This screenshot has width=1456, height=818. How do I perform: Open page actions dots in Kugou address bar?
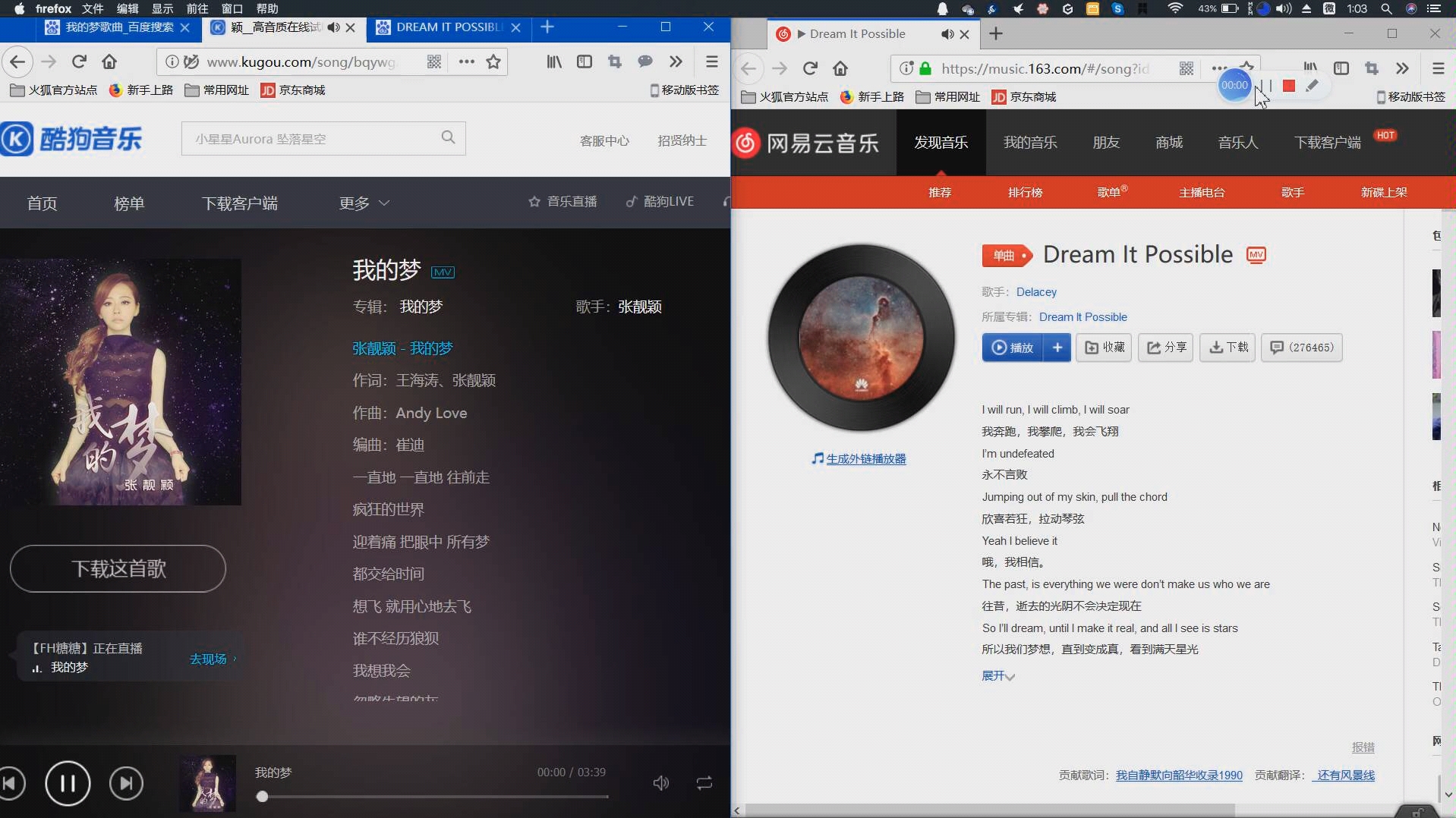(x=466, y=61)
